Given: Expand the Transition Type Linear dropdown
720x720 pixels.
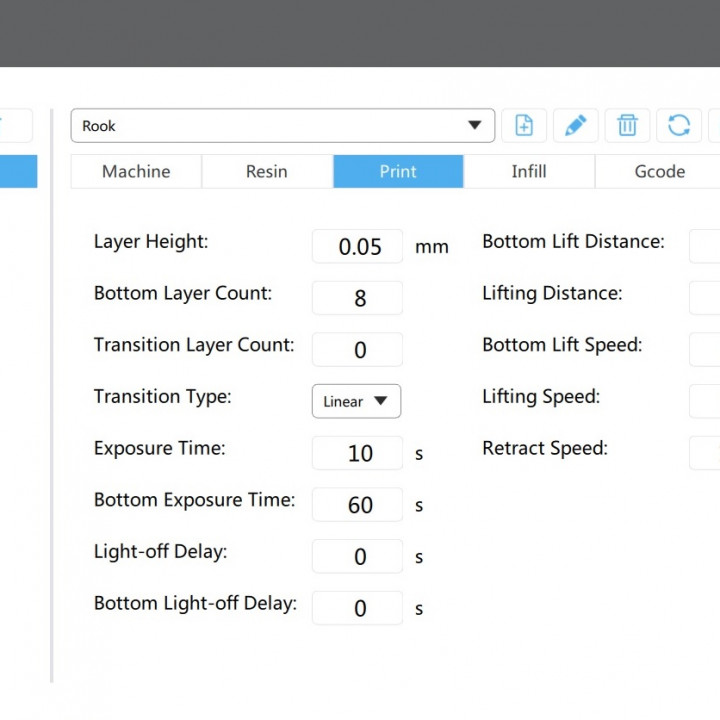Looking at the screenshot, I should tap(356, 401).
